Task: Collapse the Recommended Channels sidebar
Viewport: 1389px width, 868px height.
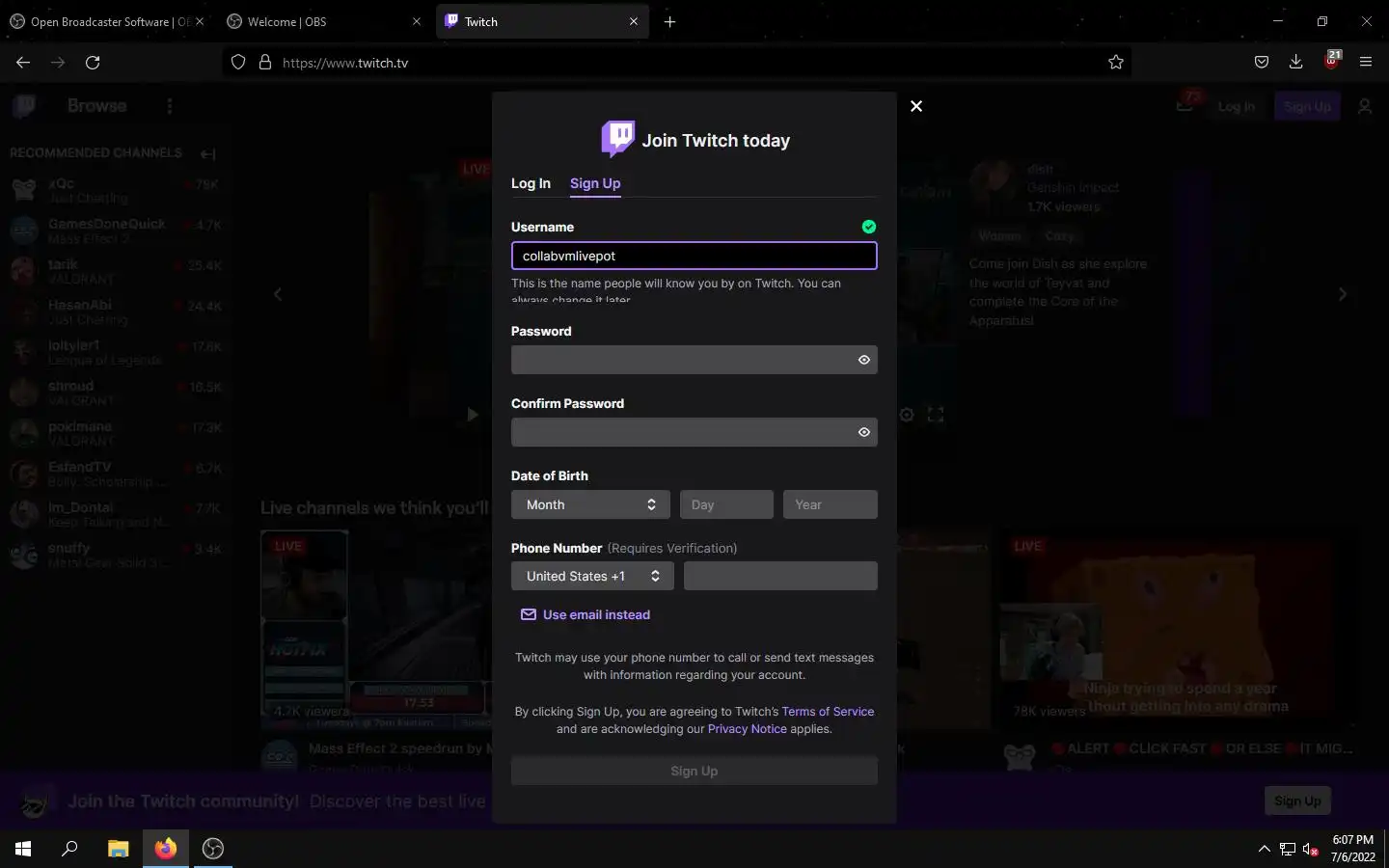Action: (207, 153)
